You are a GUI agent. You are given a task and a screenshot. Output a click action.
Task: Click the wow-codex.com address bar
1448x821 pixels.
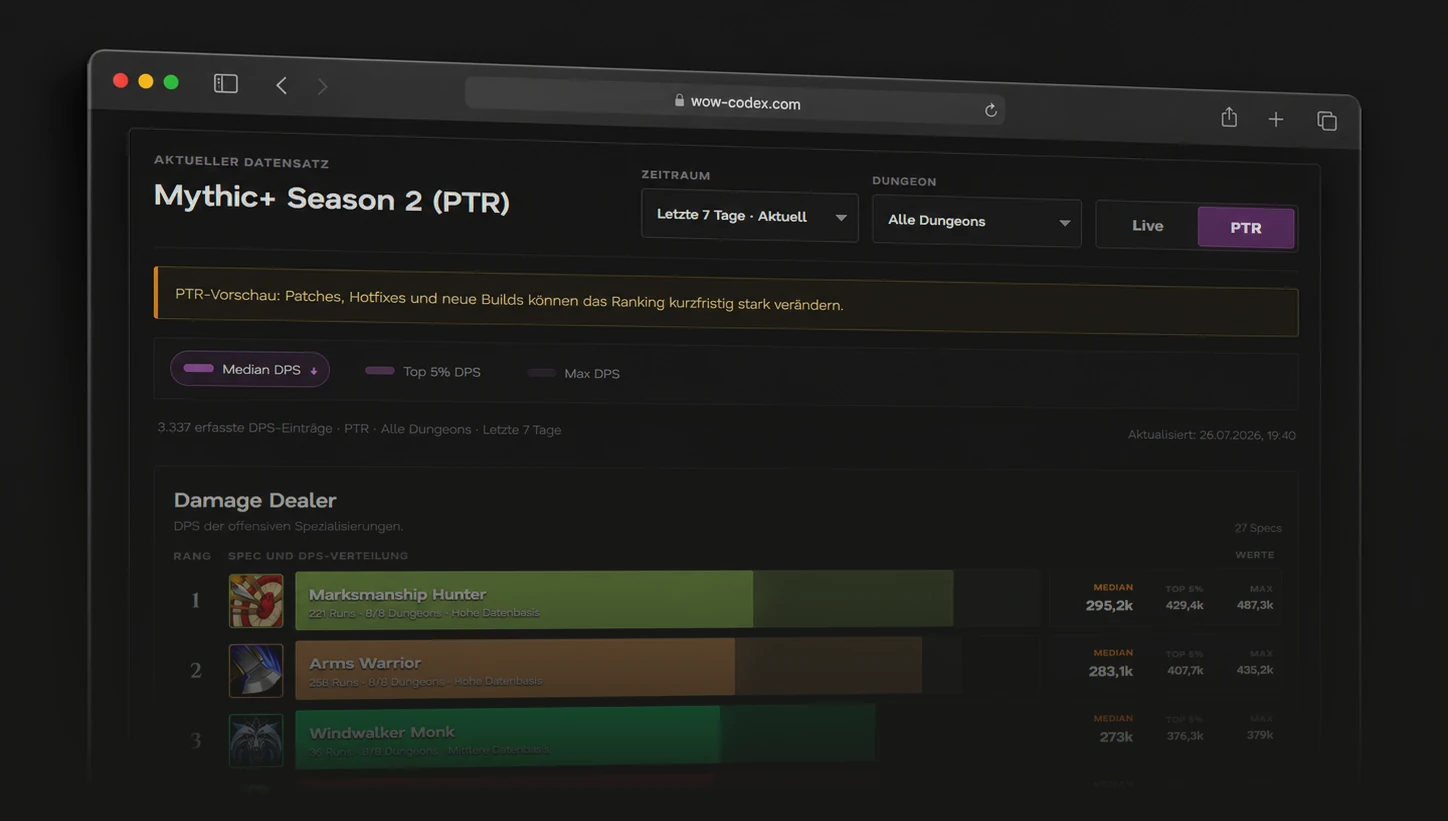(735, 102)
